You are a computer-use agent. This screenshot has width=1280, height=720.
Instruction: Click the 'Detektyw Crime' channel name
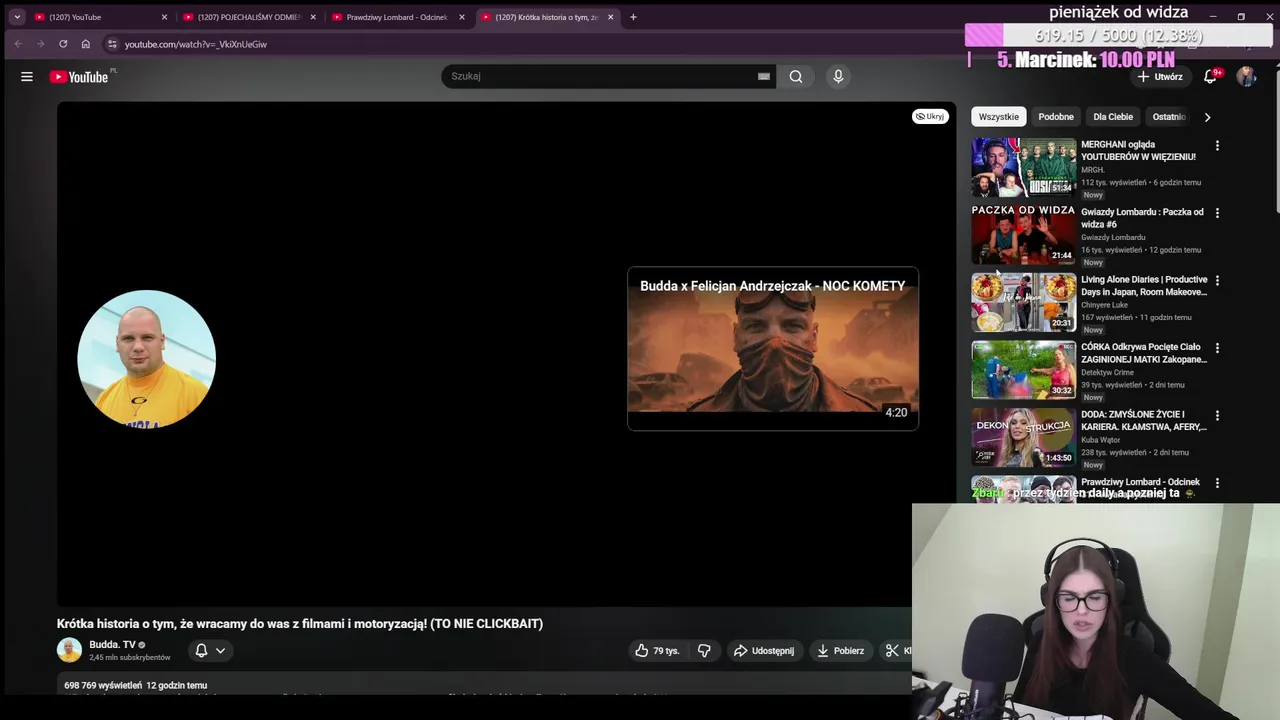pyautogui.click(x=1107, y=372)
